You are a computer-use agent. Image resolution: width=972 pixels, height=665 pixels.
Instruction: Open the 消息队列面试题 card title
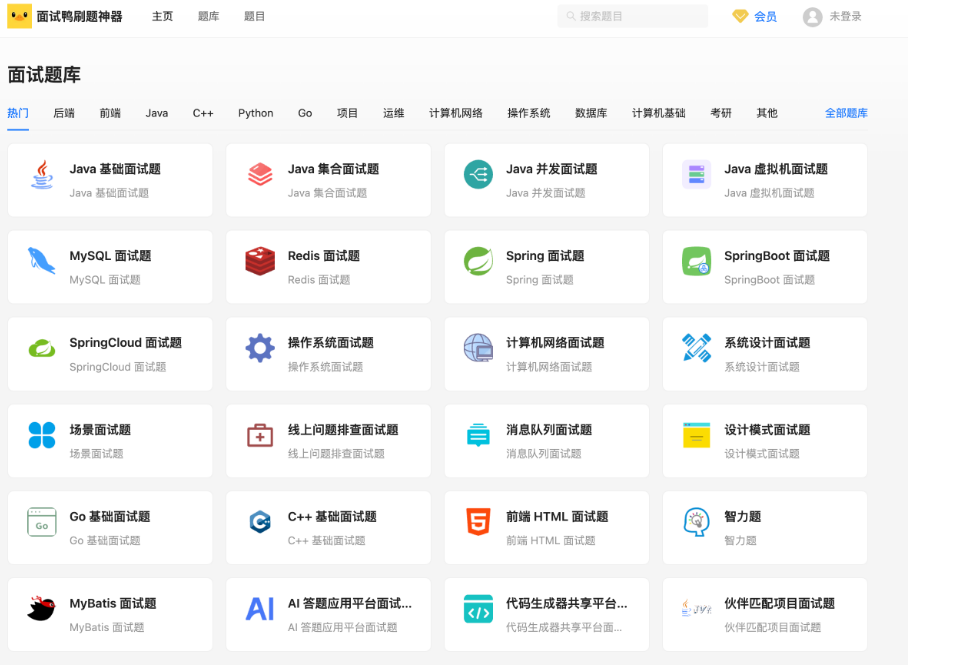[x=549, y=429]
